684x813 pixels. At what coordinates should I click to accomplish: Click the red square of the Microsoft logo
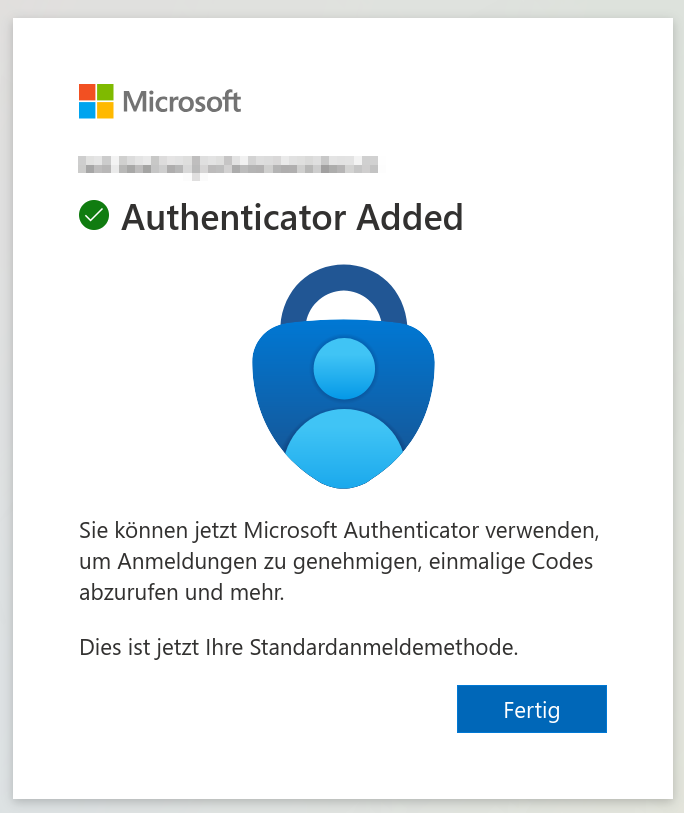coord(87,92)
